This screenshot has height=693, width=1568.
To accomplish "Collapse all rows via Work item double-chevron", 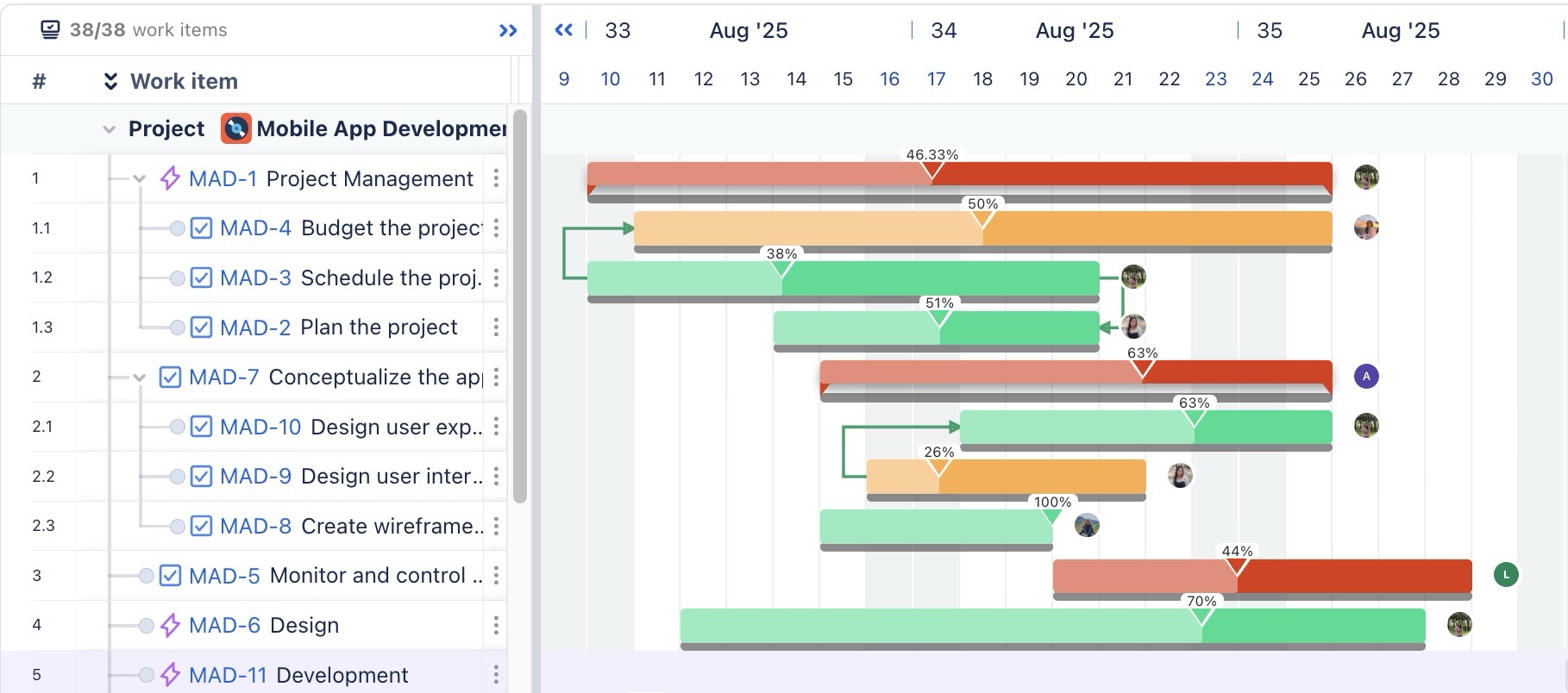I will click(x=110, y=81).
